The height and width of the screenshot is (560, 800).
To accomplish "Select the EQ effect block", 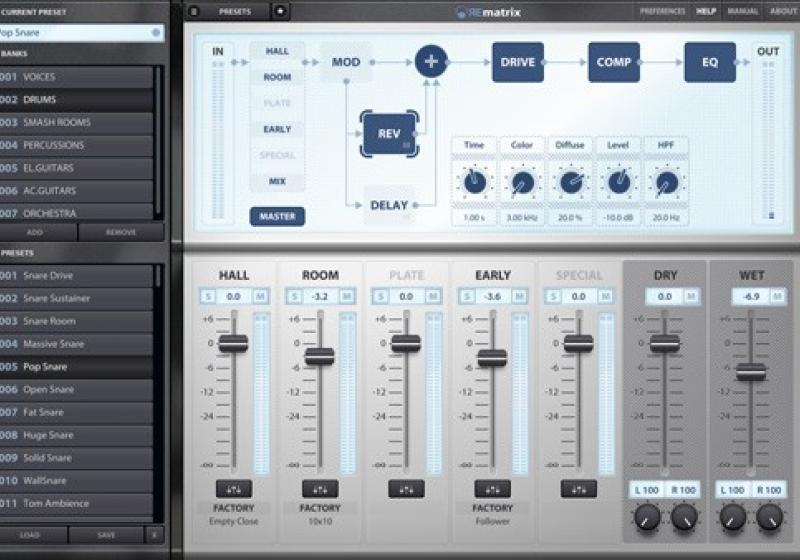I will 709,62.
